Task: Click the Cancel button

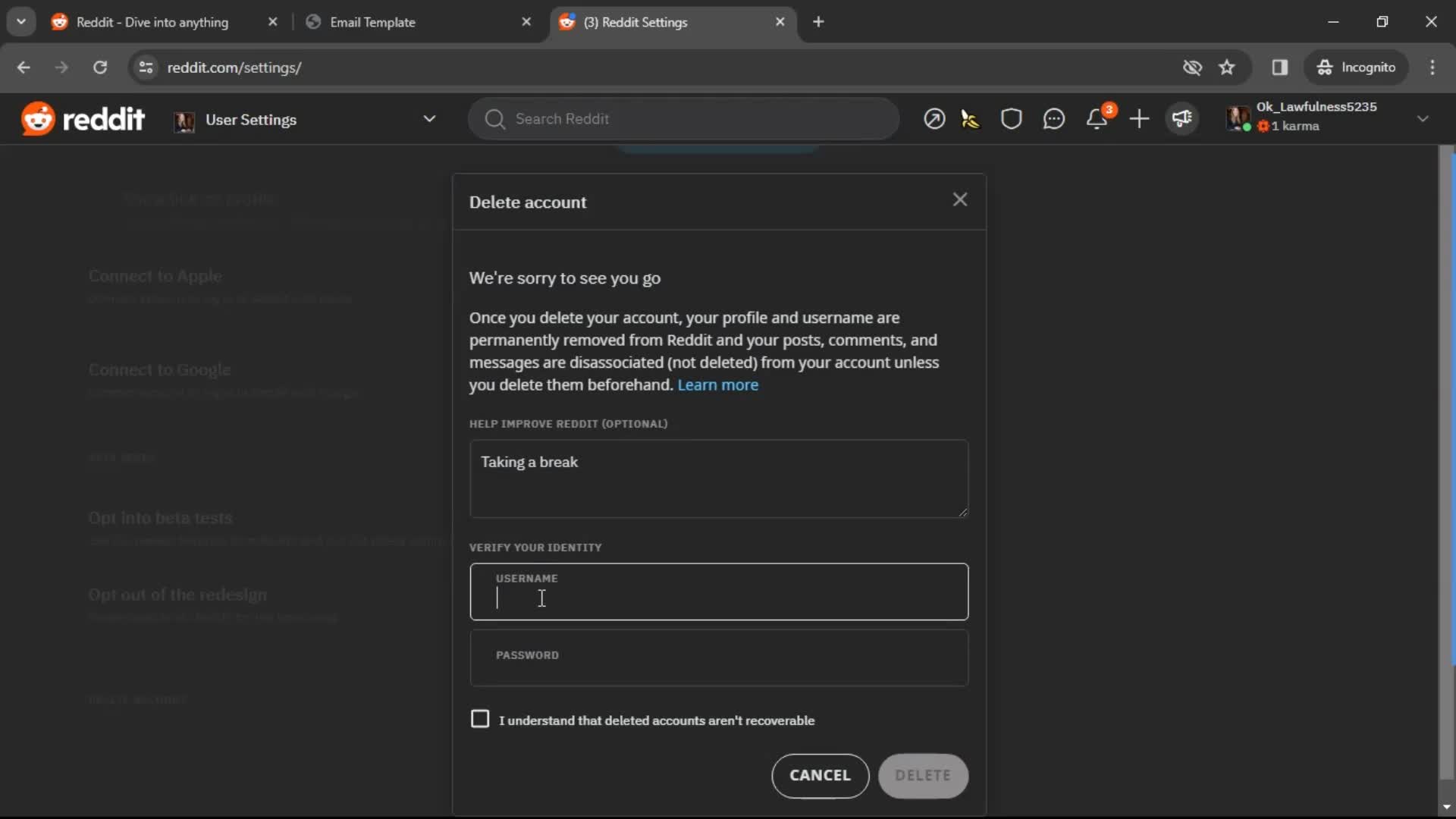Action: coord(821,775)
